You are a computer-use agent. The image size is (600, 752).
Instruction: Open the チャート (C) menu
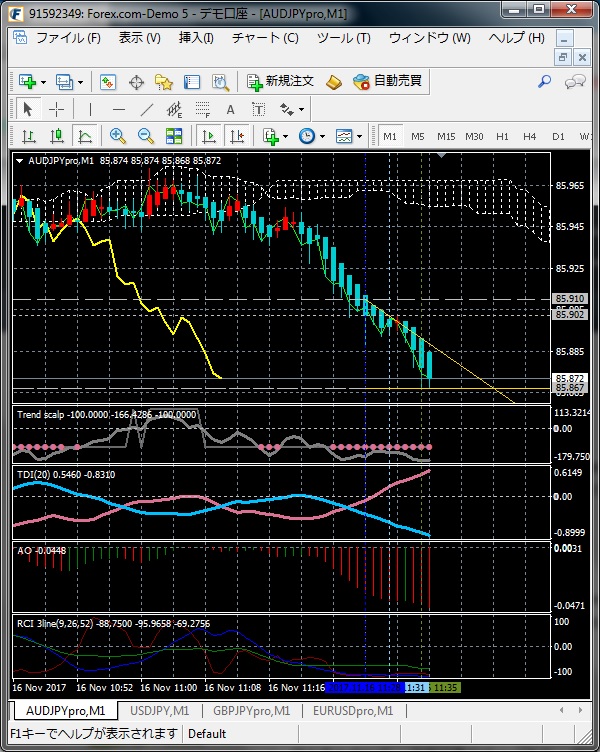point(265,38)
